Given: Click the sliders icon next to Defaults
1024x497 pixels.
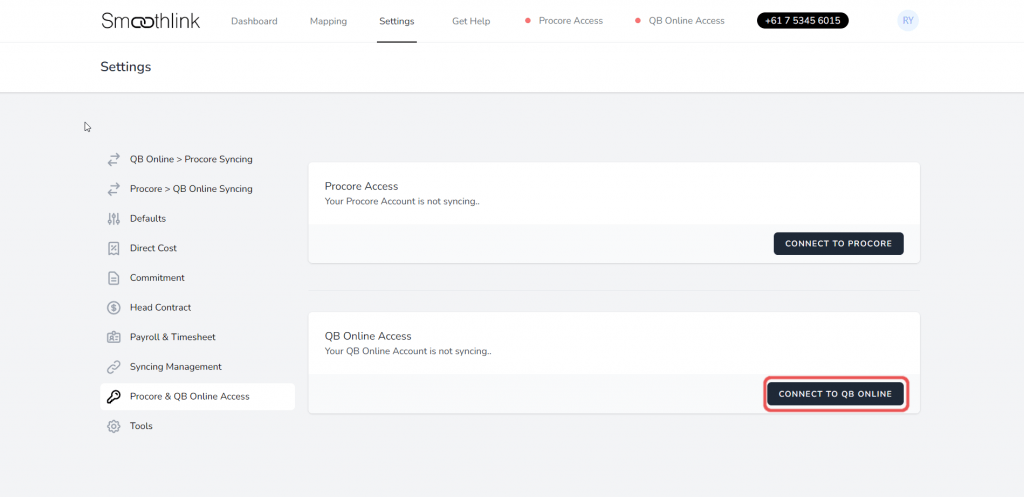Looking at the screenshot, I should [114, 219].
